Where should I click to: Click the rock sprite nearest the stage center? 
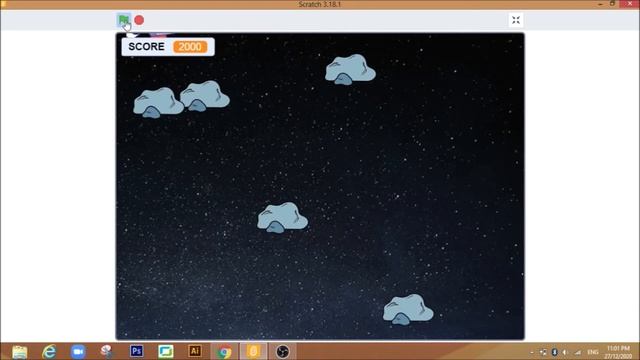282,218
